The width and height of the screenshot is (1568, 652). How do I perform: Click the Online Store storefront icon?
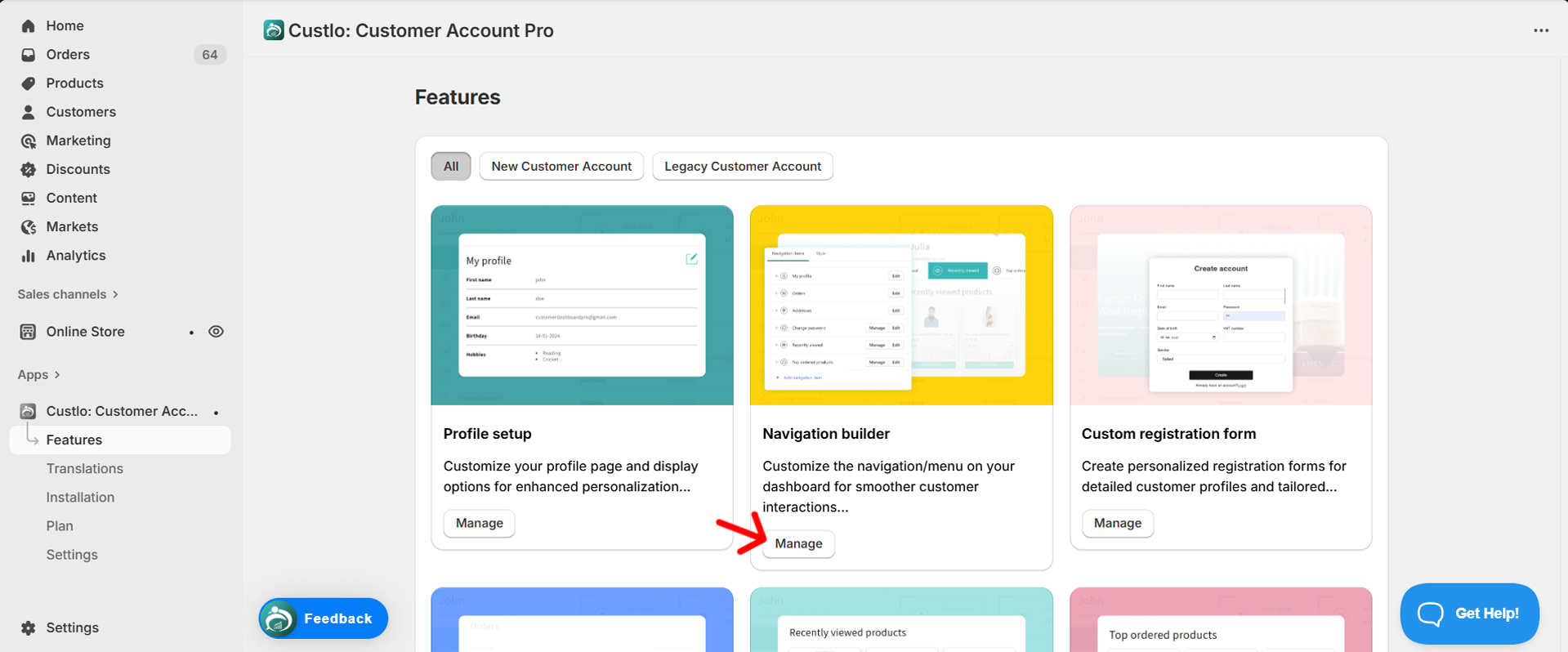pyautogui.click(x=29, y=332)
